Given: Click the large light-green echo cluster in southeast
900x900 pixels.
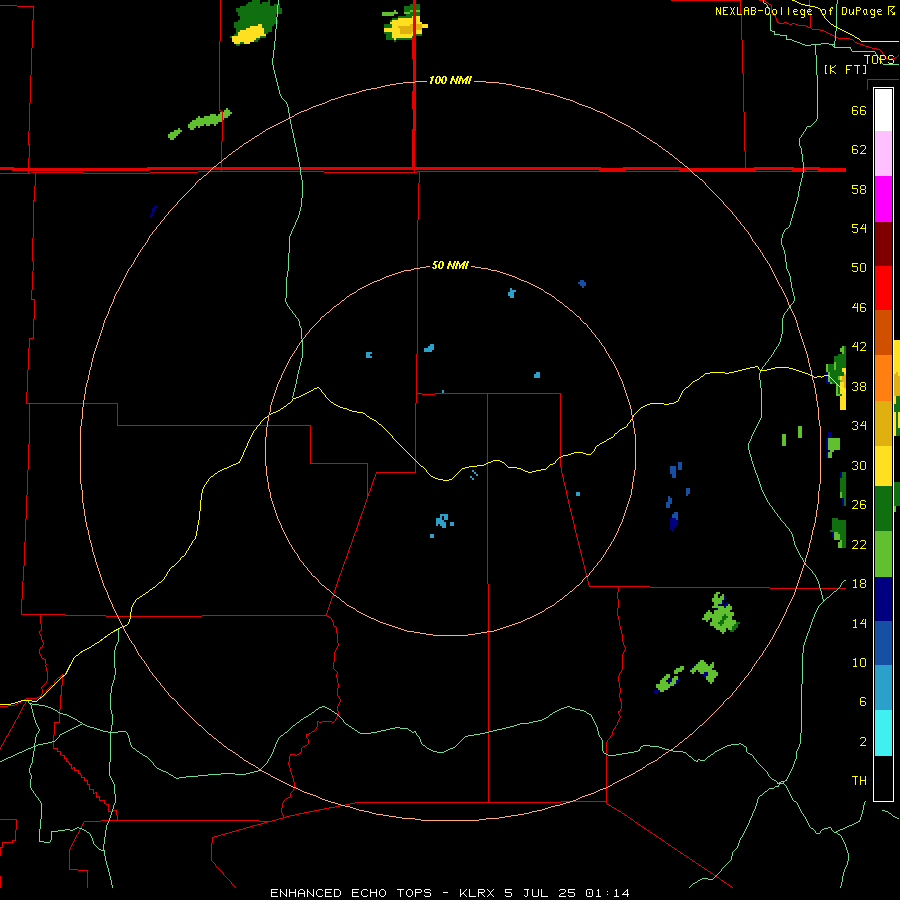Looking at the screenshot, I should click(x=720, y=614).
